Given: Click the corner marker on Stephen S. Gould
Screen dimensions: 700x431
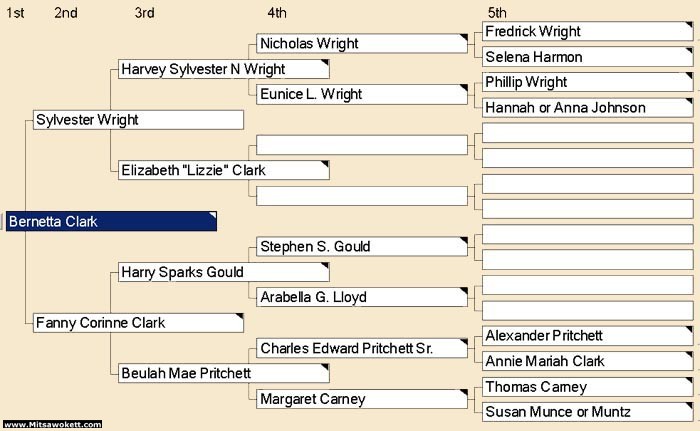Looking at the screenshot, I should pos(463,240).
